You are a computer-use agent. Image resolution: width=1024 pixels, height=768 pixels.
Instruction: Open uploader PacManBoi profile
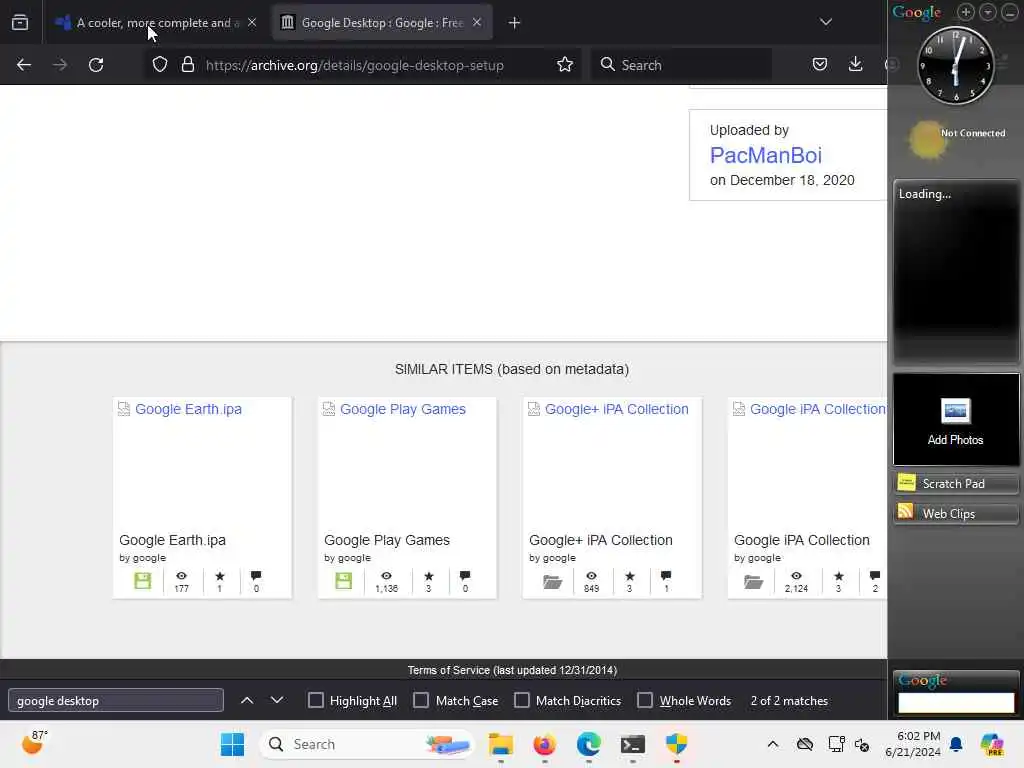765,155
